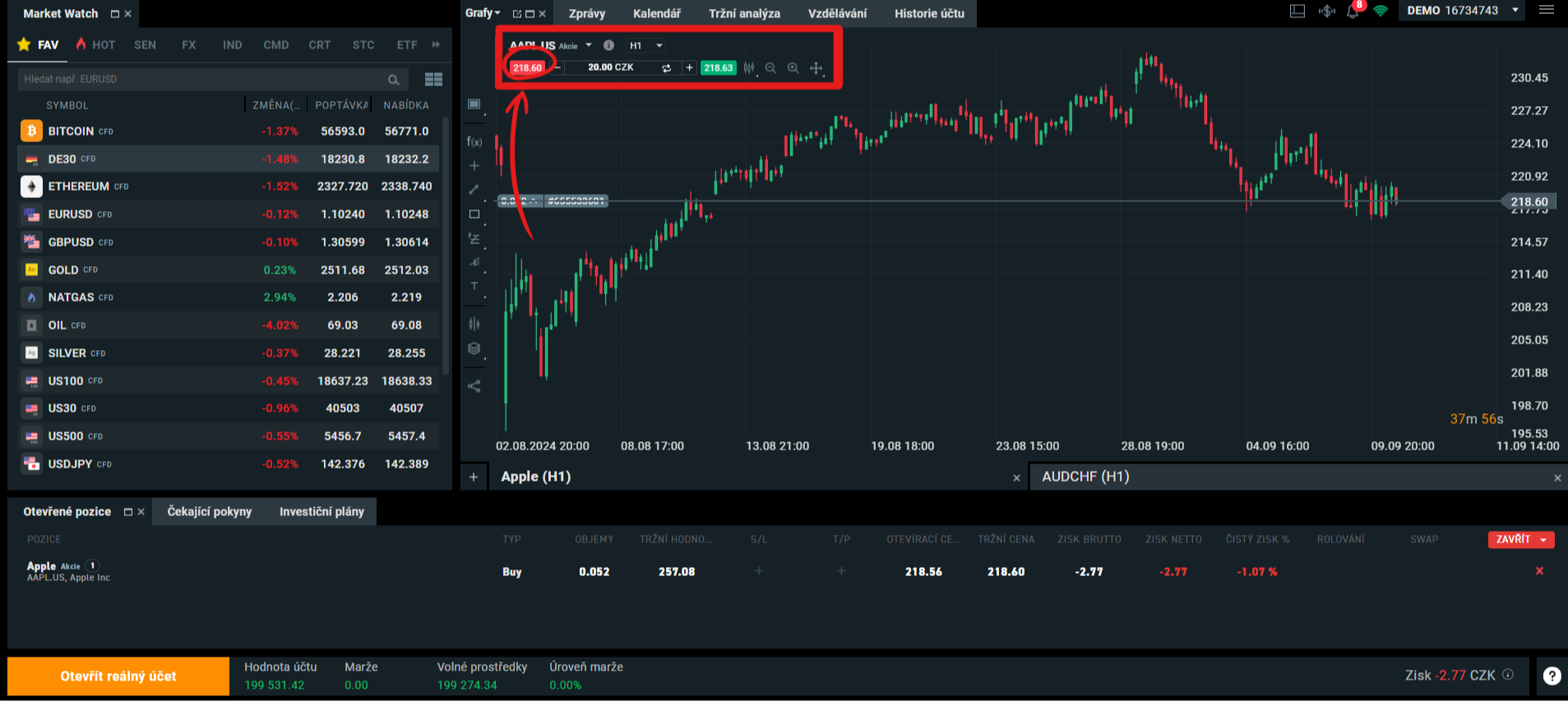Open the red Zavřít dropdown button
This screenshot has height=701, width=1568.
click(x=1520, y=539)
